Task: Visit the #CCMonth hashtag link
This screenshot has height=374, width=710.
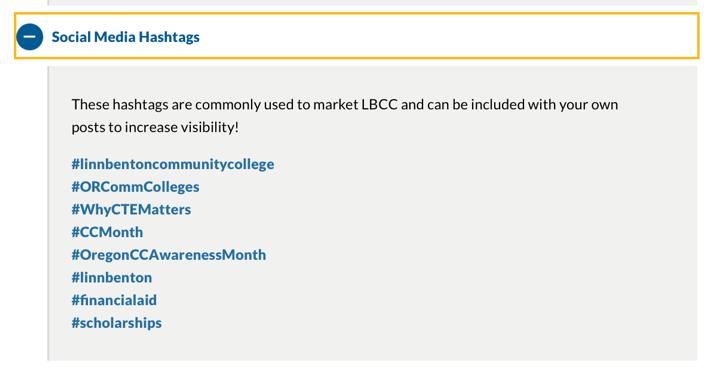Action: 107,232
